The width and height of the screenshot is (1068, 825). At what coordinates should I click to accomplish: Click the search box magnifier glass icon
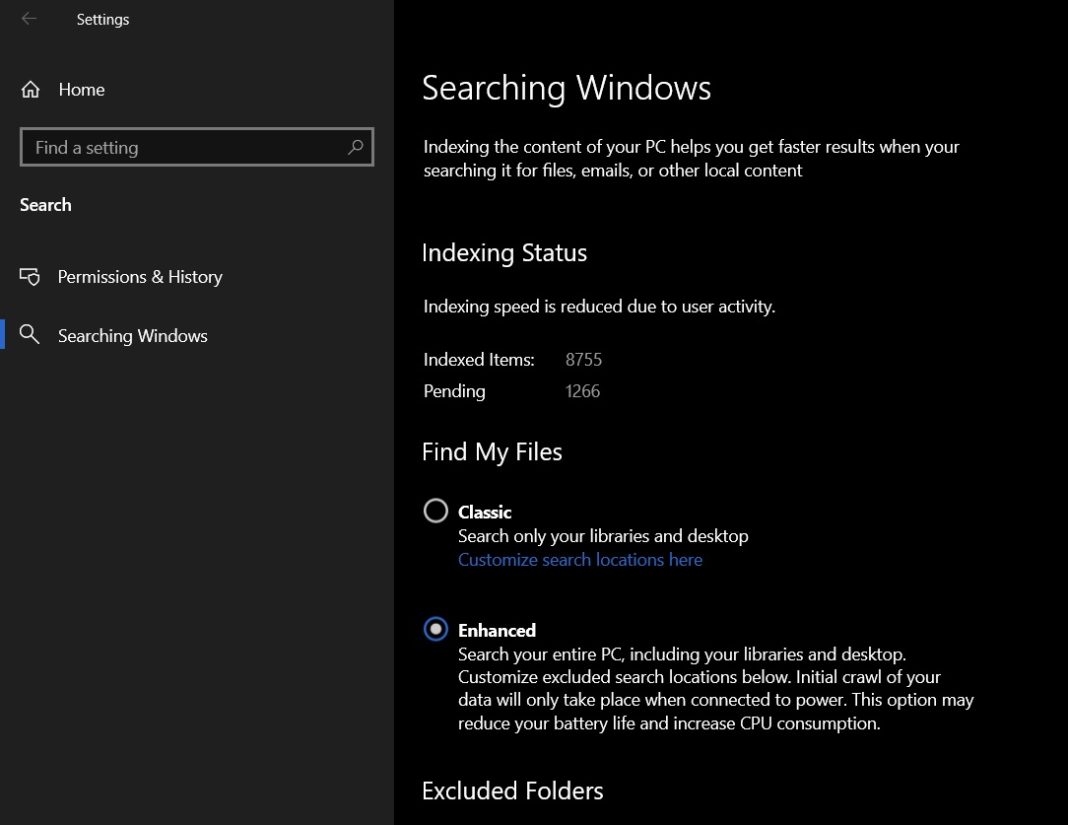(x=355, y=147)
